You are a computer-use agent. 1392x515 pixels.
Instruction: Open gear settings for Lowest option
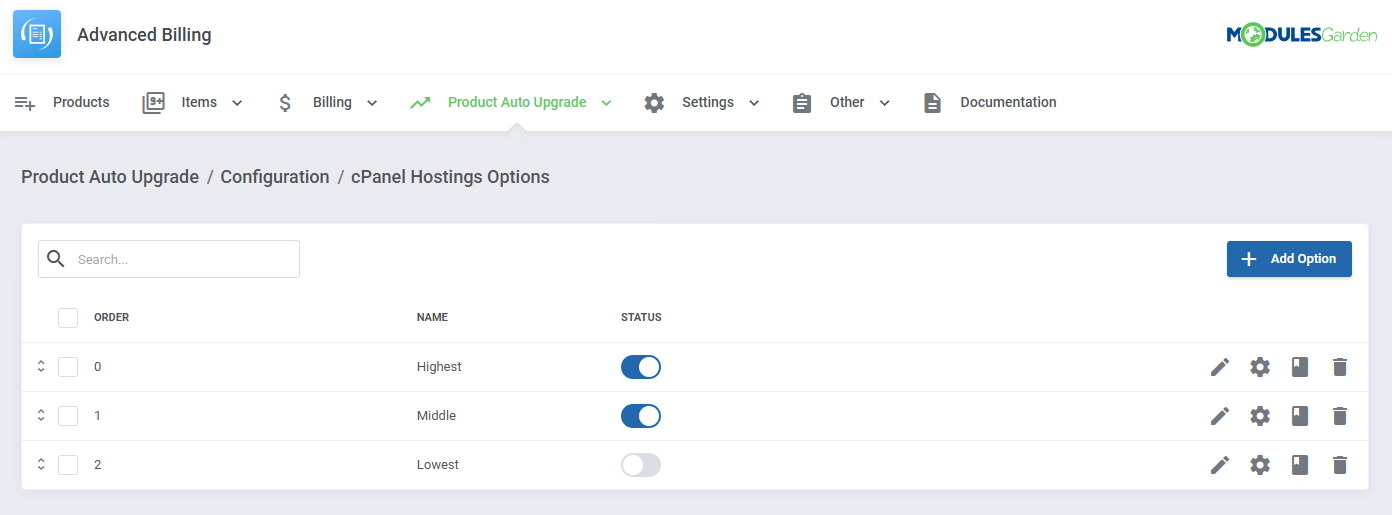[x=1260, y=465]
